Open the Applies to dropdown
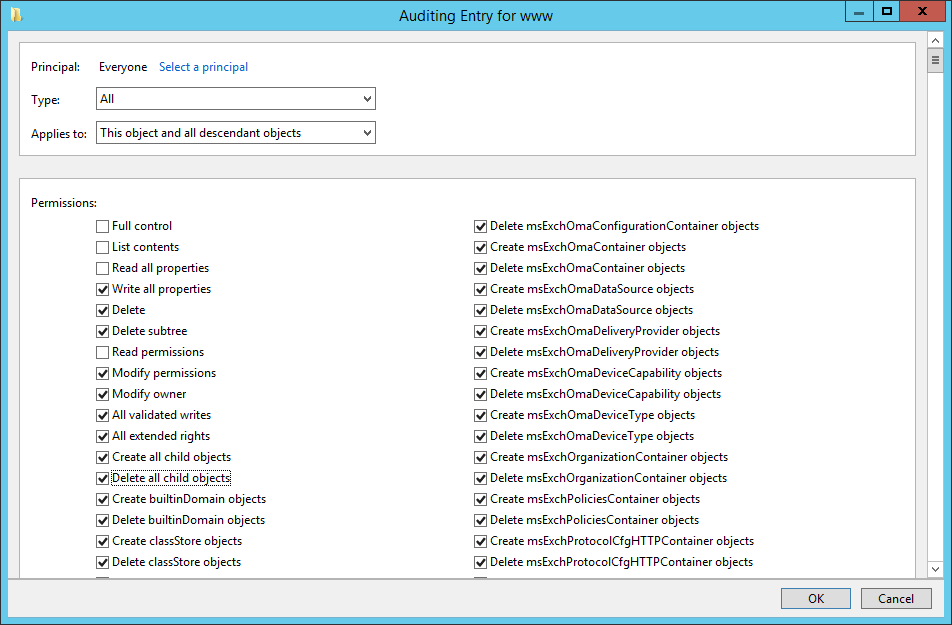 236,133
